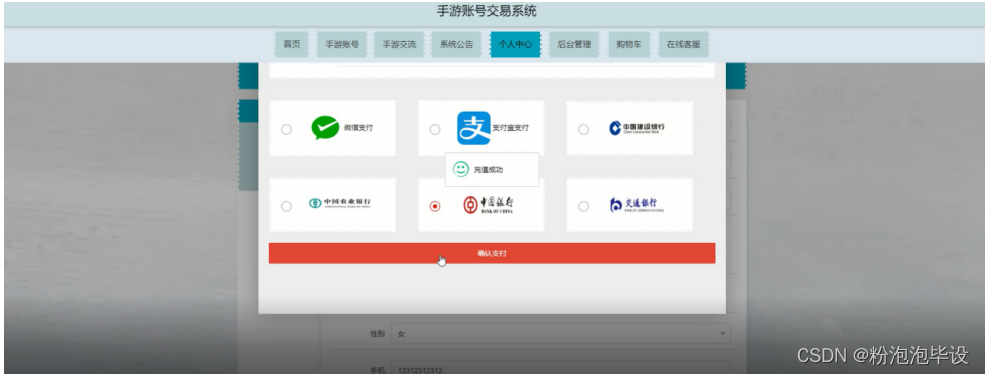Open the 系统公告 announcements tab
This screenshot has width=985, height=375.
456,45
